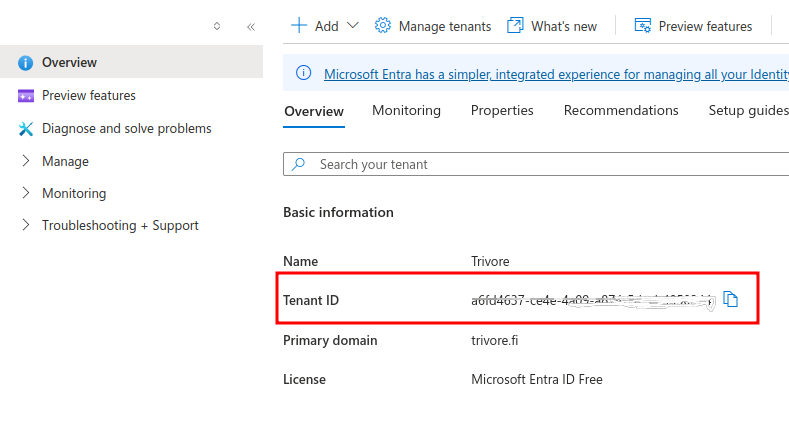Expand Troubleshooting + Support section
This screenshot has height=423, width=789.
tap(26, 226)
